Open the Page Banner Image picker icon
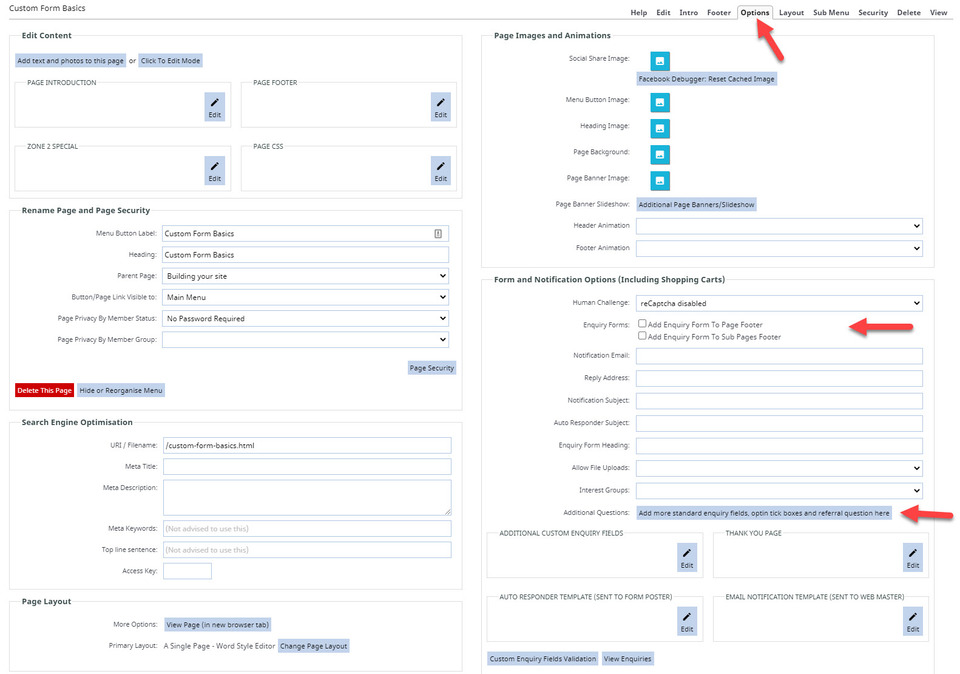960x674 pixels. pos(660,178)
